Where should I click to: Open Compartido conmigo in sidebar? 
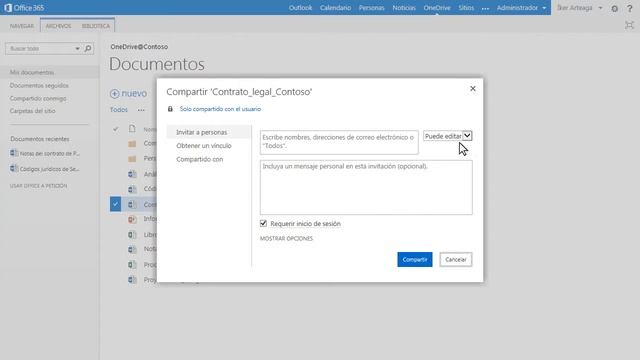click(x=38, y=98)
